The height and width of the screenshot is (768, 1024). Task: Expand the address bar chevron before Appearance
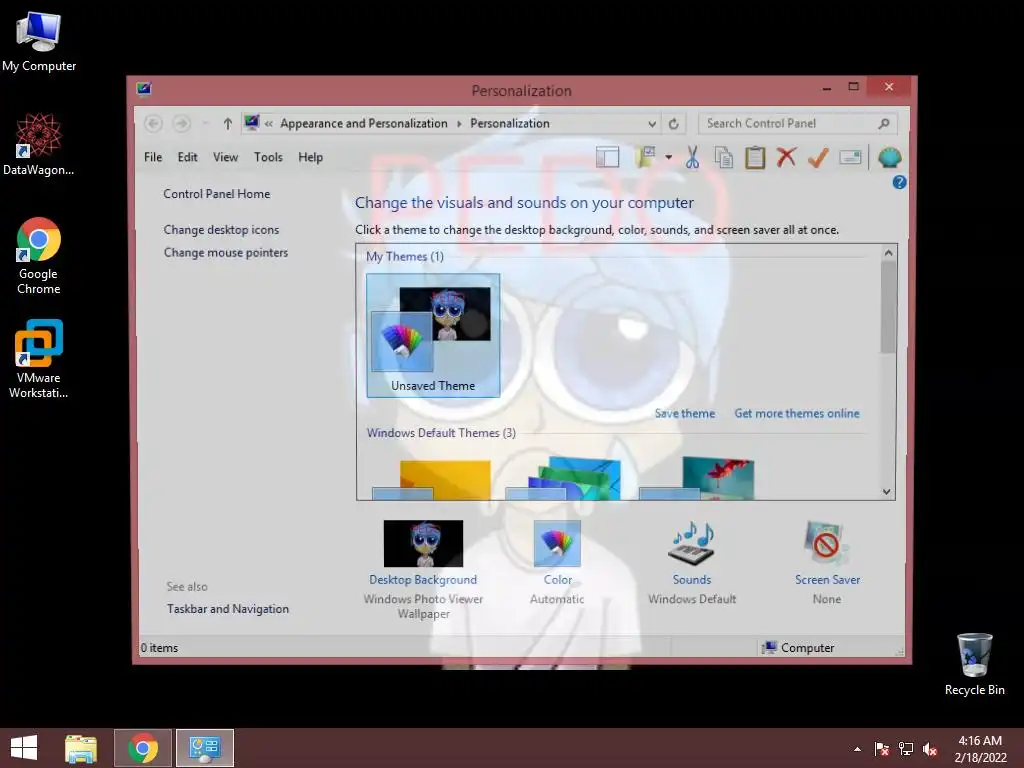tap(268, 123)
